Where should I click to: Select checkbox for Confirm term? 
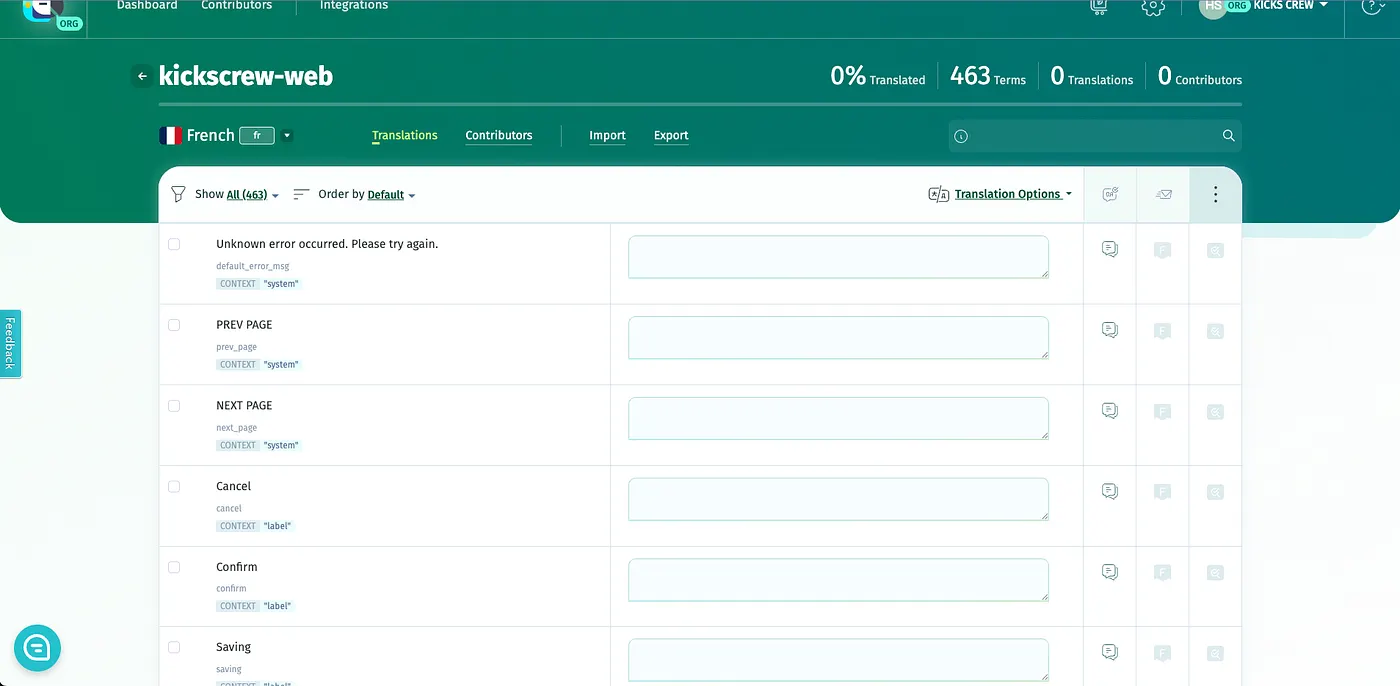[x=174, y=567]
